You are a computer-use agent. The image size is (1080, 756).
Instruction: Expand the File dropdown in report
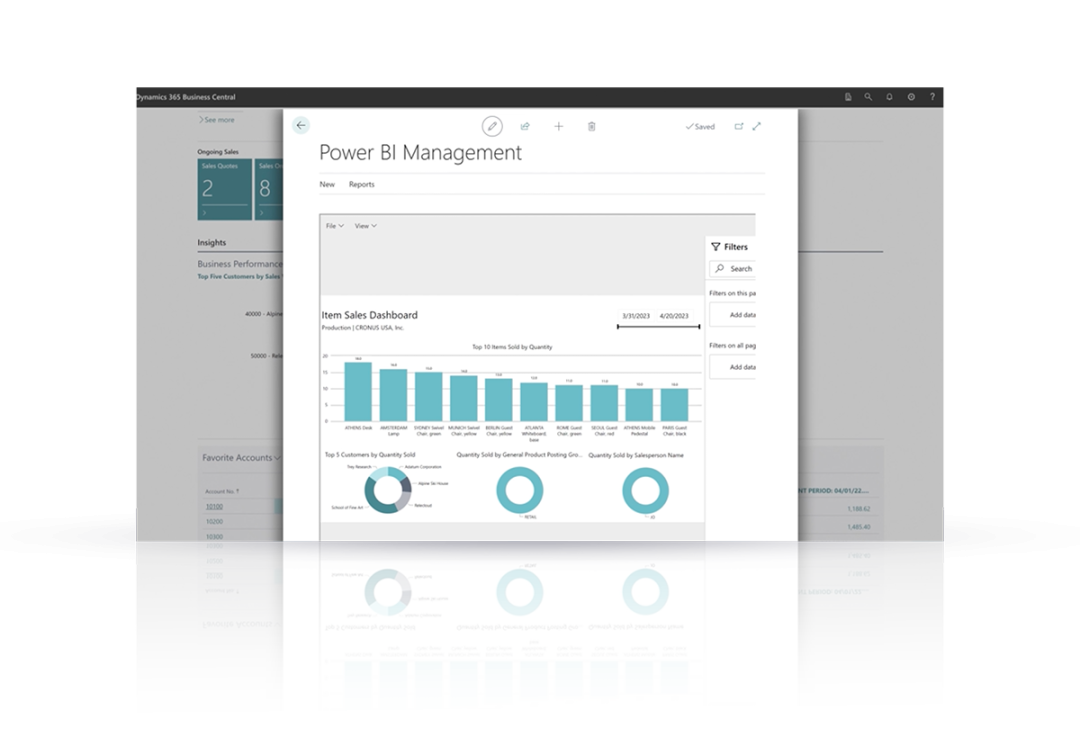[x=335, y=226]
